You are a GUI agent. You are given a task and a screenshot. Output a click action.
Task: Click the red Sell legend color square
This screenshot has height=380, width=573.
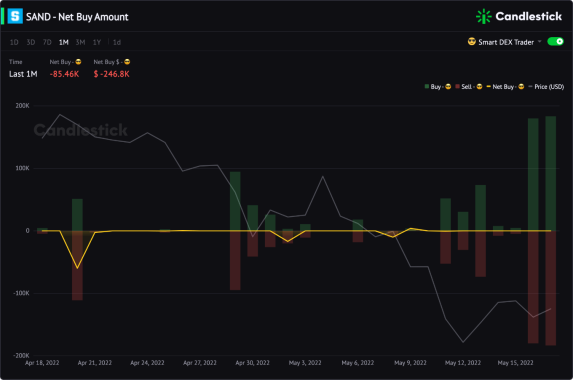point(458,87)
